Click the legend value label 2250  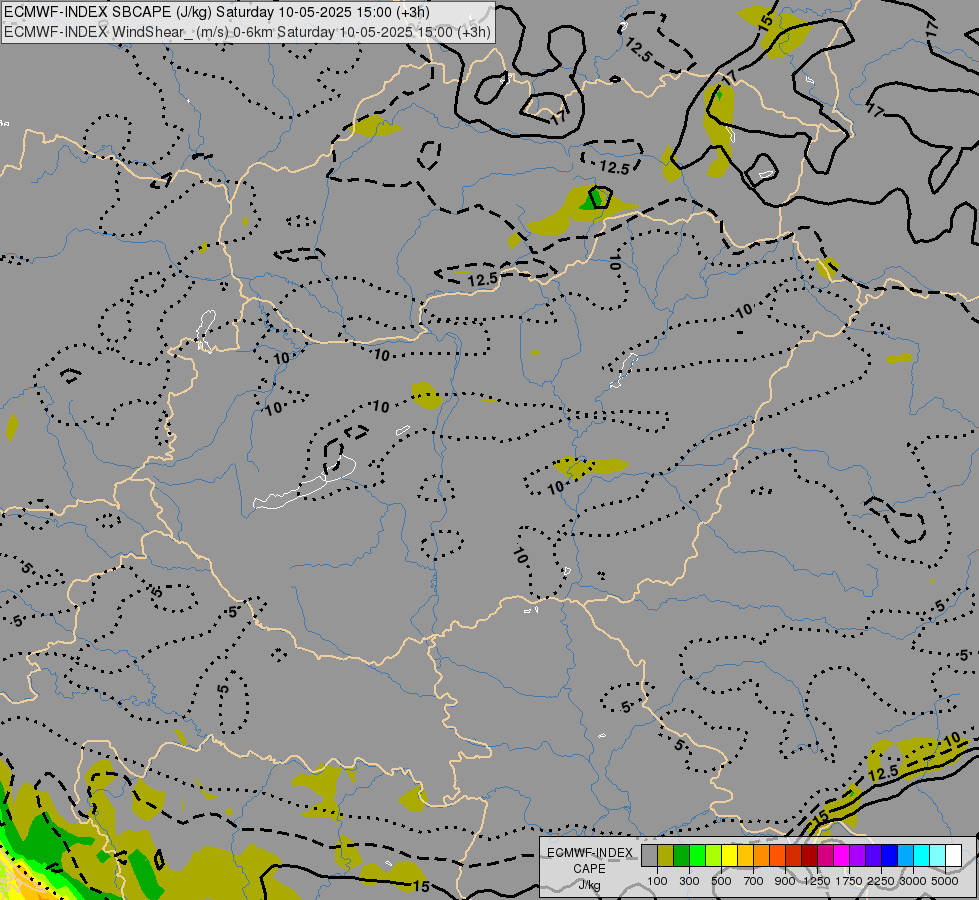(881, 881)
